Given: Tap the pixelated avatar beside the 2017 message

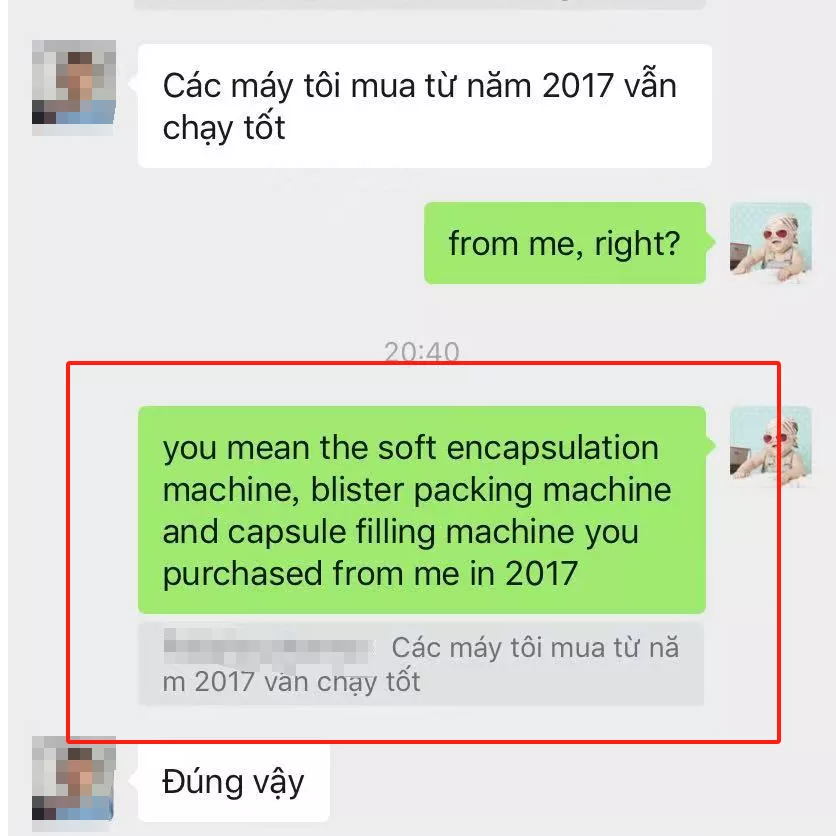Looking at the screenshot, I should point(74,82).
